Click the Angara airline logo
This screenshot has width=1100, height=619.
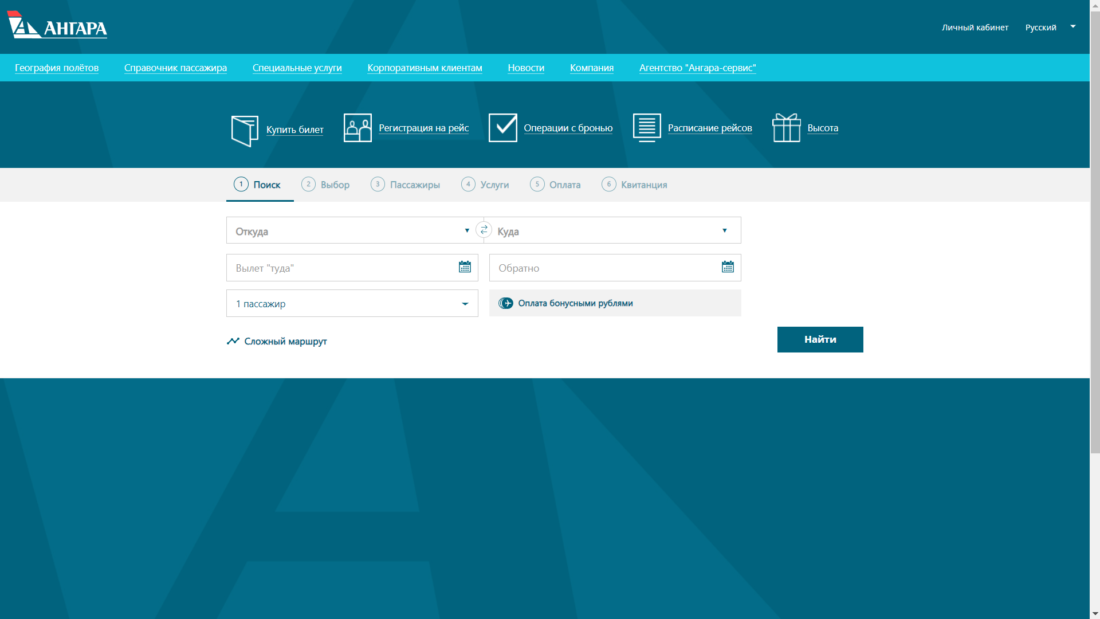tap(57, 26)
